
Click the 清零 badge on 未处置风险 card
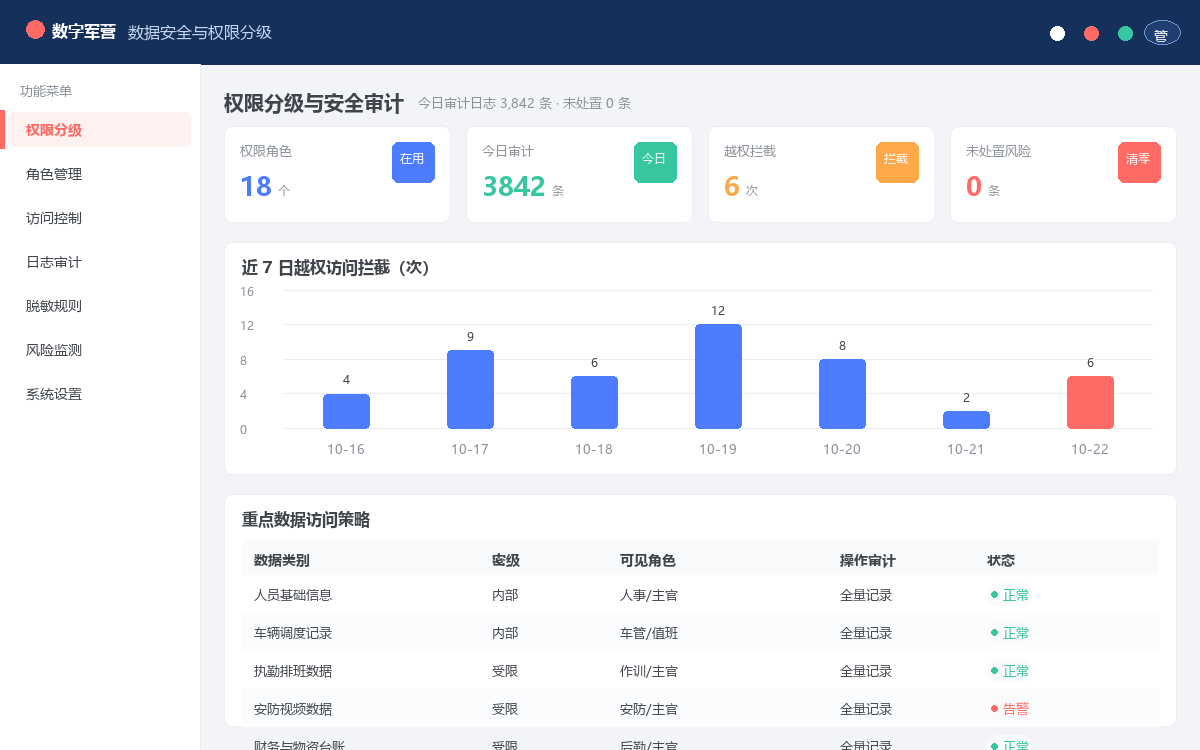(x=1139, y=162)
